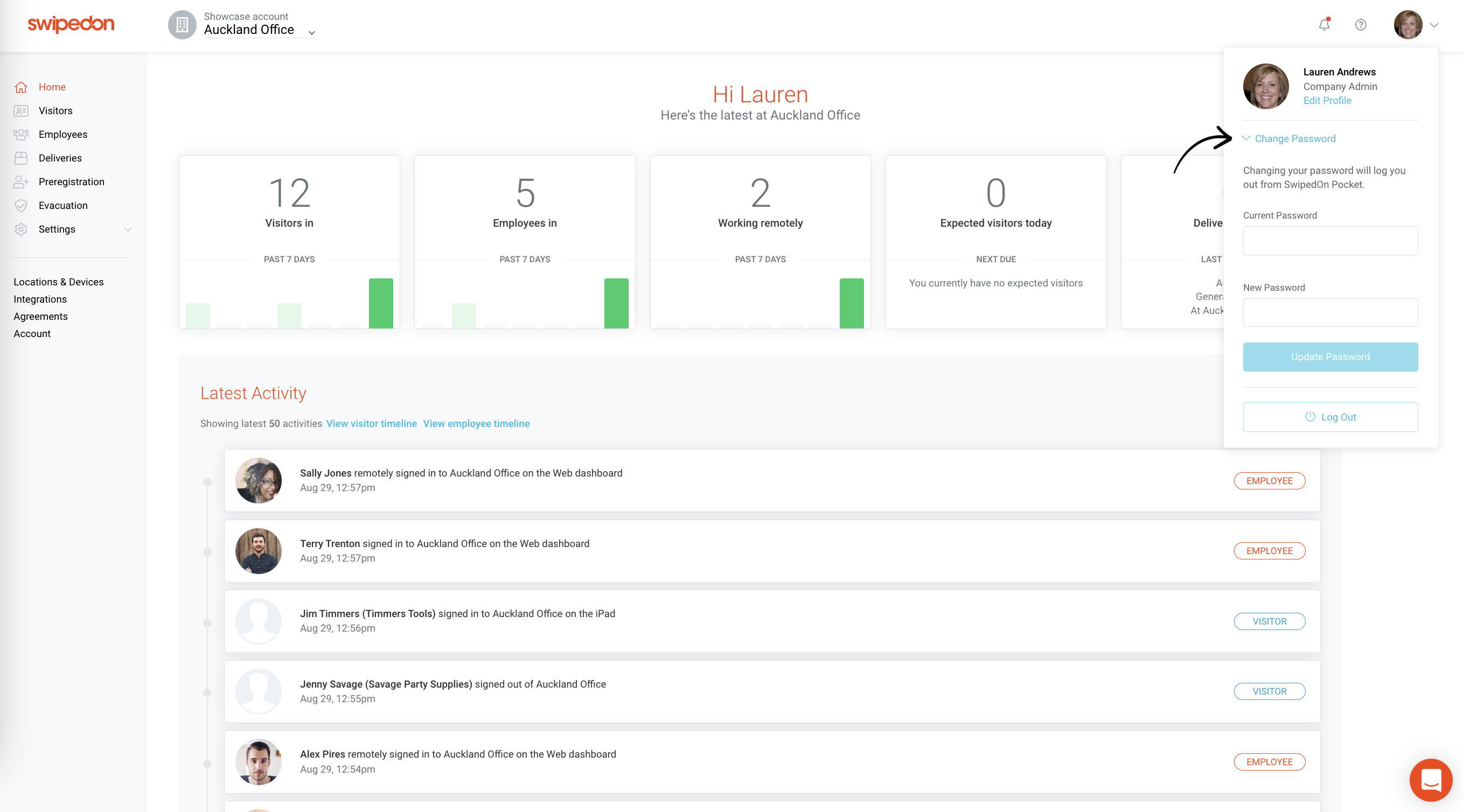The height and width of the screenshot is (812, 1463).
Task: Click the power icon on Log Out
Action: [x=1309, y=416]
